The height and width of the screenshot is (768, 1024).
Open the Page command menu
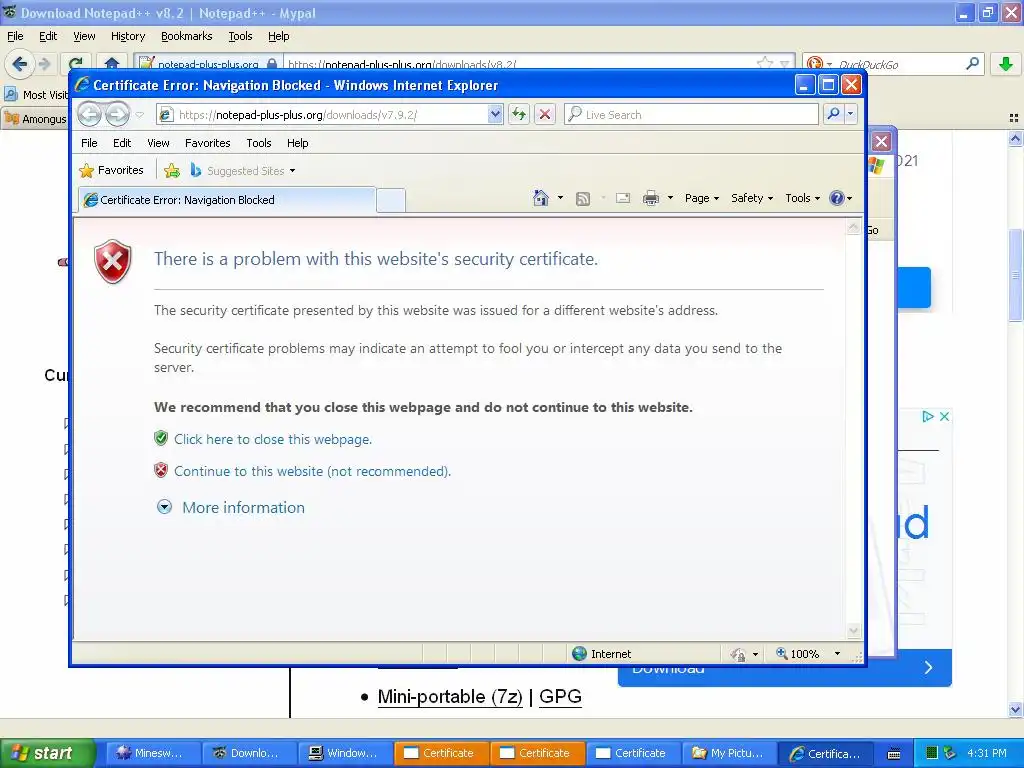(701, 198)
